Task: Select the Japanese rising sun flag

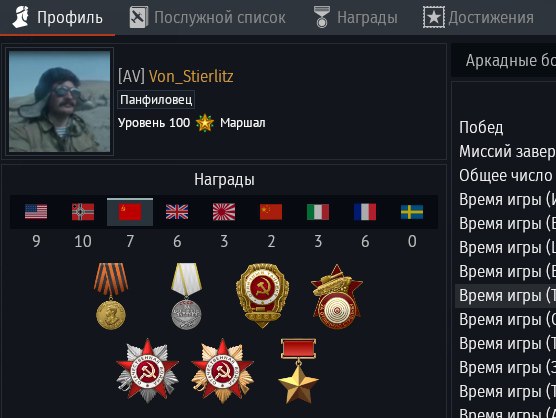Action: (224, 212)
